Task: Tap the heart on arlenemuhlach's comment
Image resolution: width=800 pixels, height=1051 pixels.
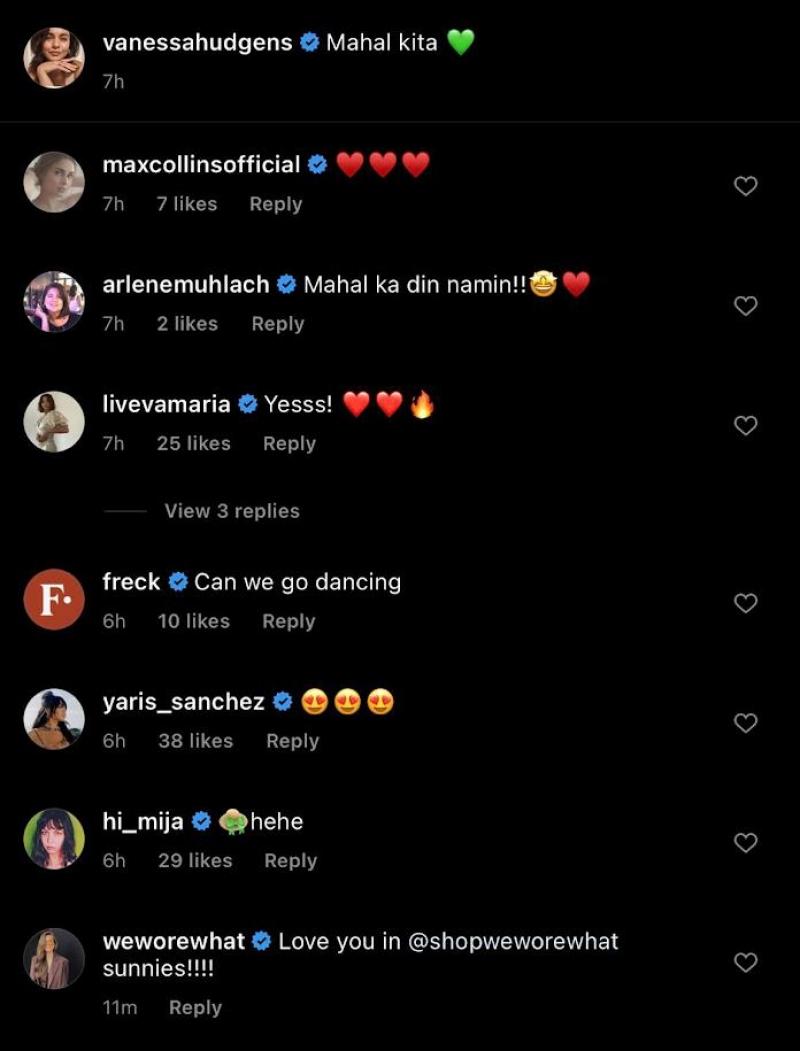Action: tap(744, 305)
